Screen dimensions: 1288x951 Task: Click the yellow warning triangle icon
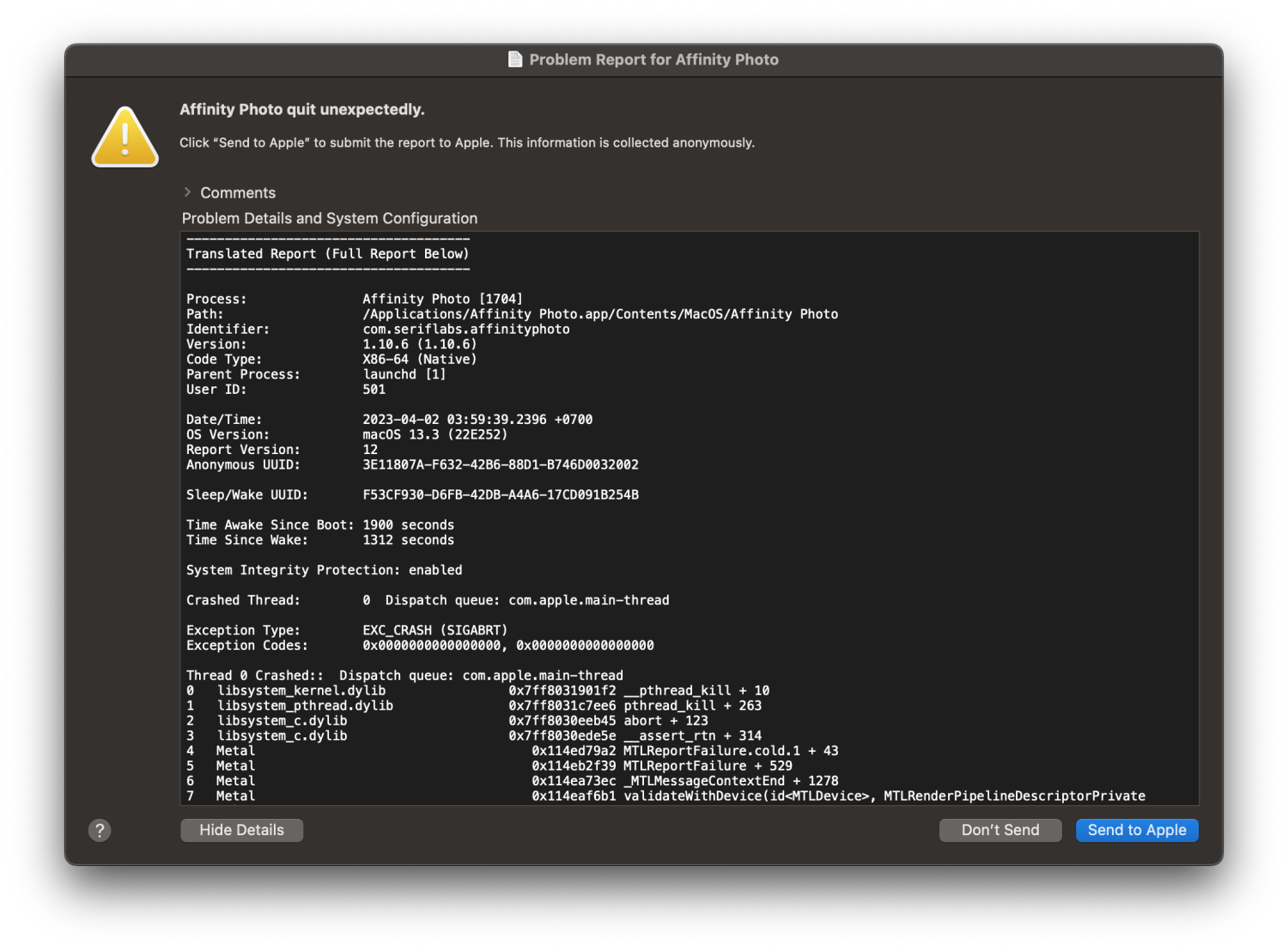125,136
